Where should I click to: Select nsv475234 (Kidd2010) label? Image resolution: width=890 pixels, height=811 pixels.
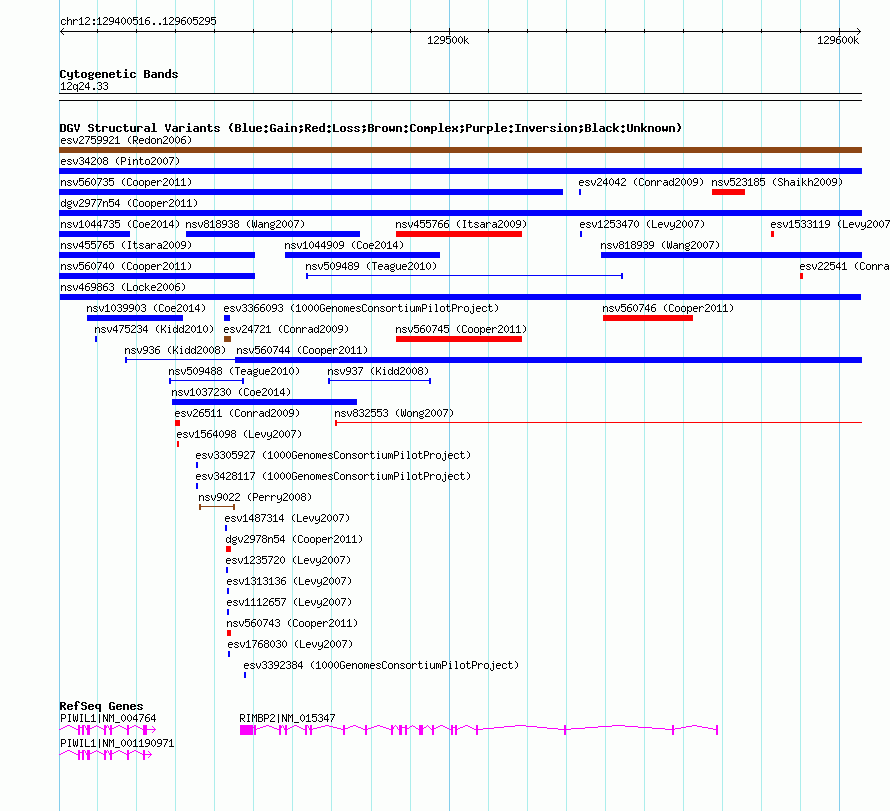(154, 329)
